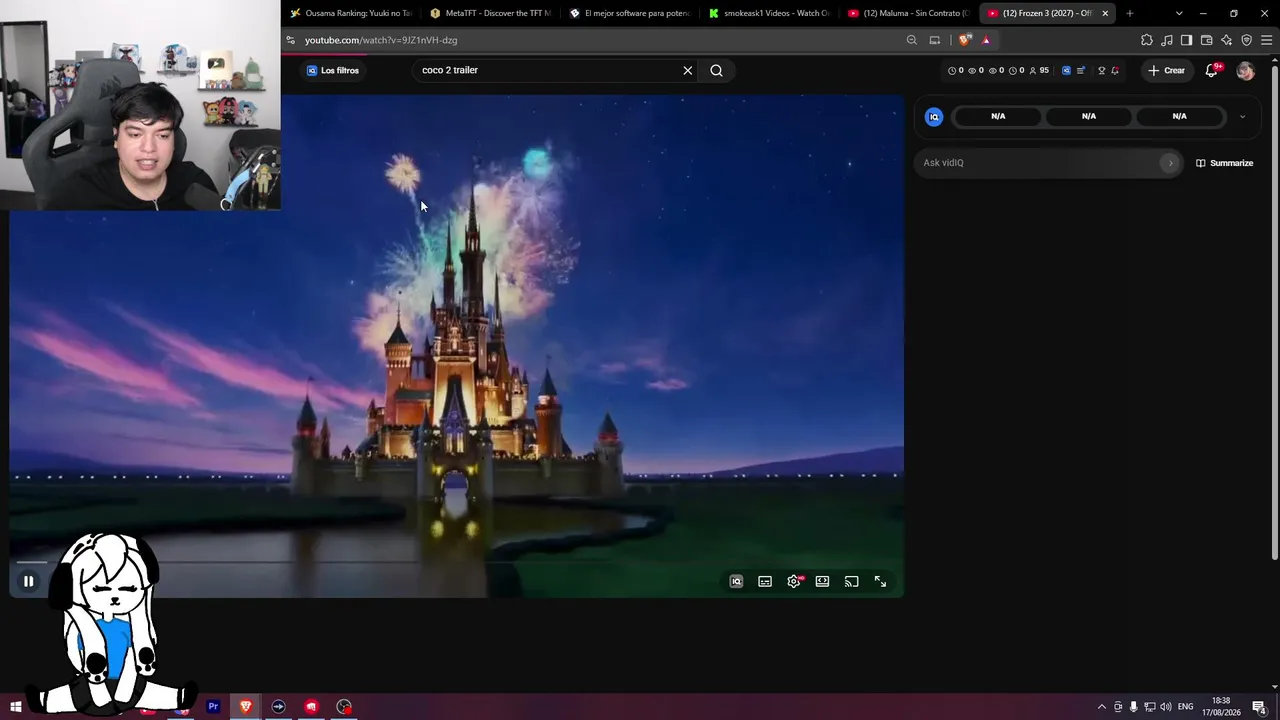
Task: Expand the vidIQ score panel chevron
Action: [1242, 116]
